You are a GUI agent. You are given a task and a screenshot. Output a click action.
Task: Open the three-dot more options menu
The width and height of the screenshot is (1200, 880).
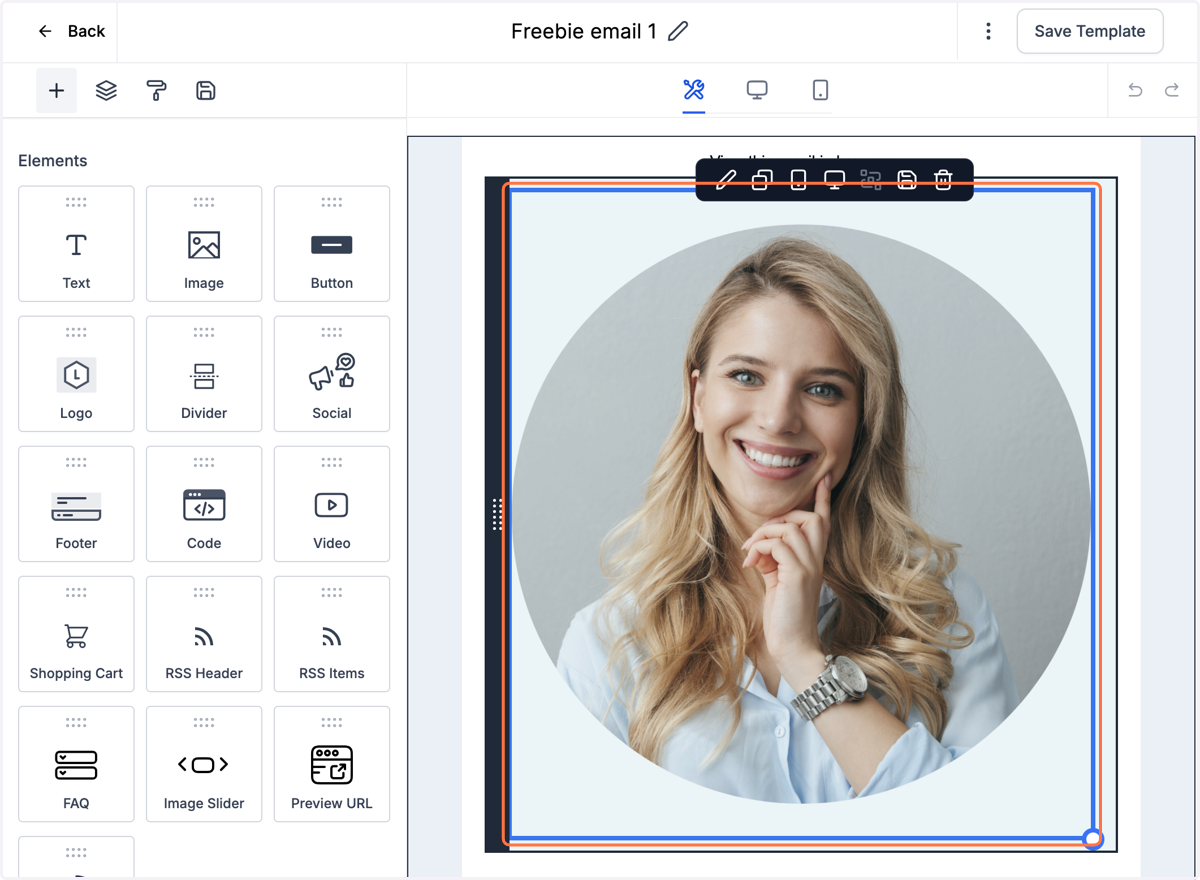coord(988,31)
